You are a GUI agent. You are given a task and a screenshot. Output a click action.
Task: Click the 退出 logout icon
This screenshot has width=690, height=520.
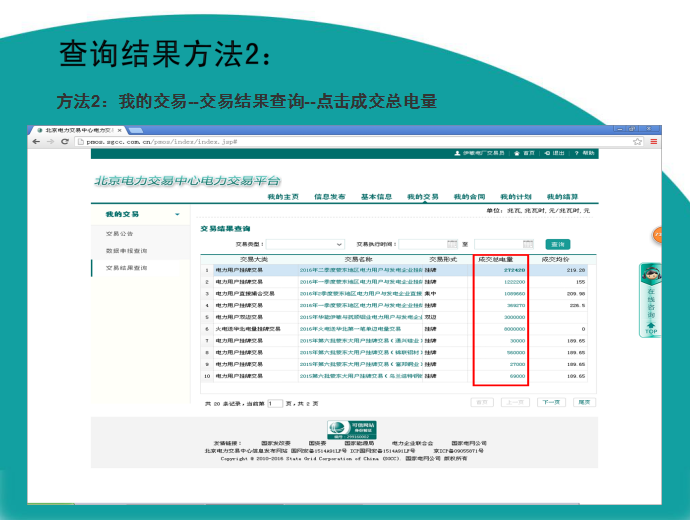(x=546, y=153)
